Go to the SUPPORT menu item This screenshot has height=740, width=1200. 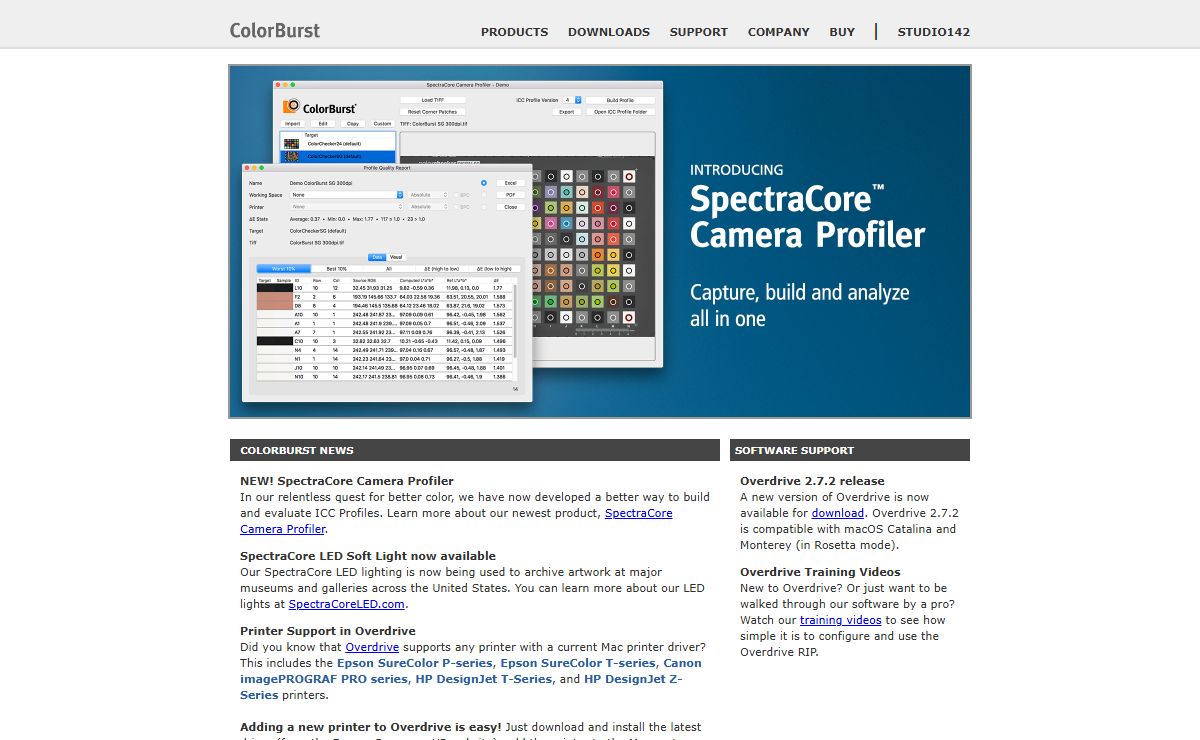coord(699,32)
